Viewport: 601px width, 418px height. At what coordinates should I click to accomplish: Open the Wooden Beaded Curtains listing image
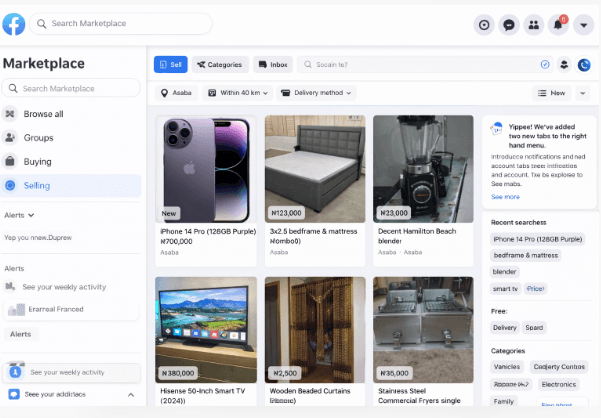[315, 330]
